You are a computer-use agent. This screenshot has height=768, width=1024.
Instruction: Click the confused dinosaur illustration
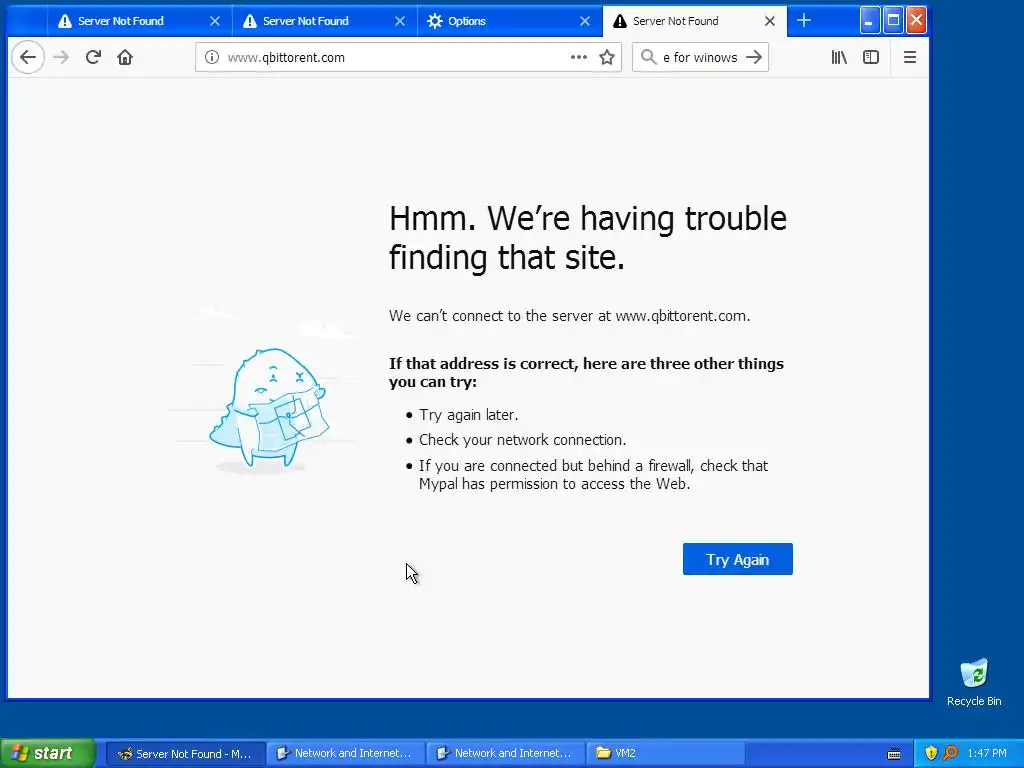[x=269, y=410]
